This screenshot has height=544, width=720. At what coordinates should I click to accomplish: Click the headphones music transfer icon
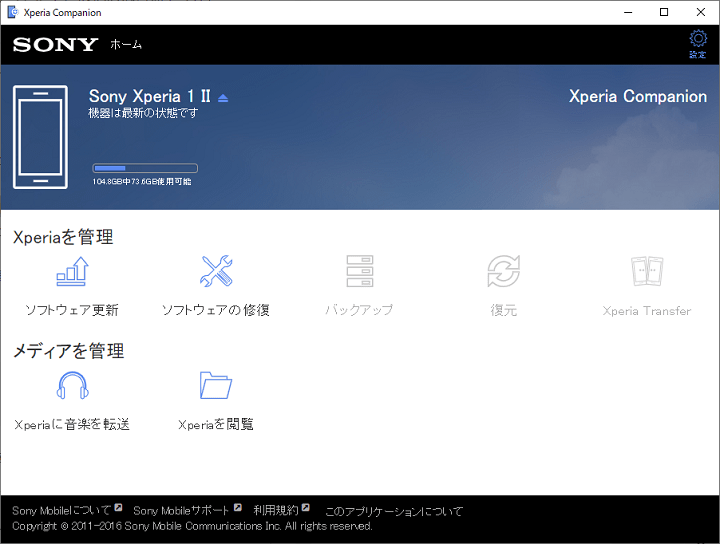click(x=72, y=386)
